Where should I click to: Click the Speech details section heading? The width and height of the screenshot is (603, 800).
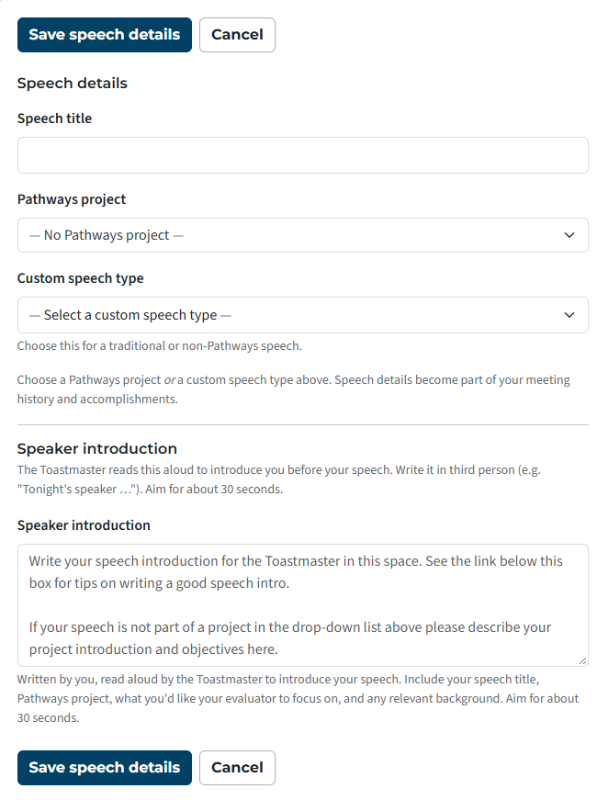click(x=72, y=83)
